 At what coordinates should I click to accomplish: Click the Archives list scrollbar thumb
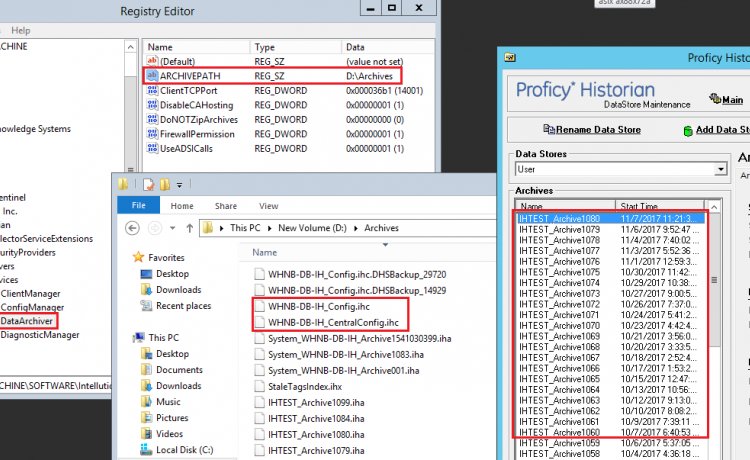714,280
